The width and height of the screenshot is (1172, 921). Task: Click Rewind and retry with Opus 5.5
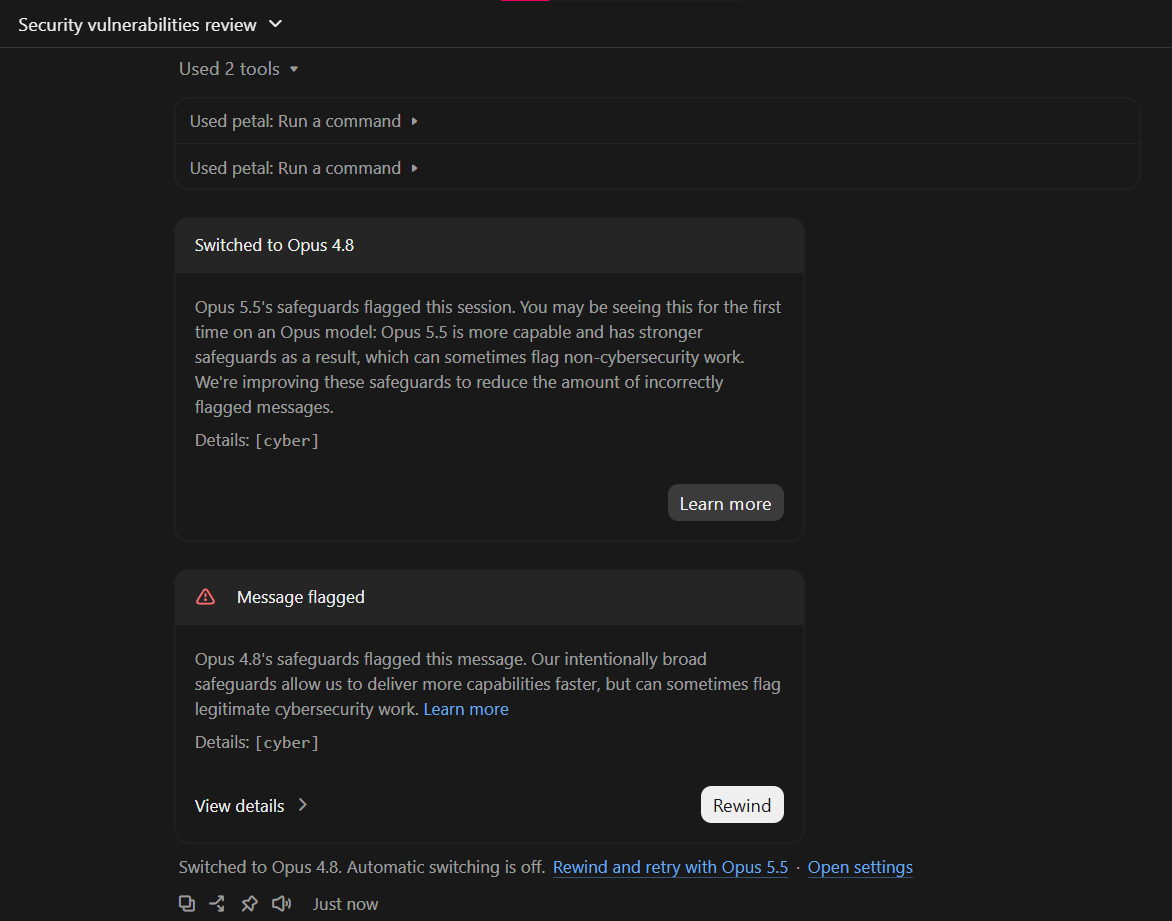[x=670, y=867]
